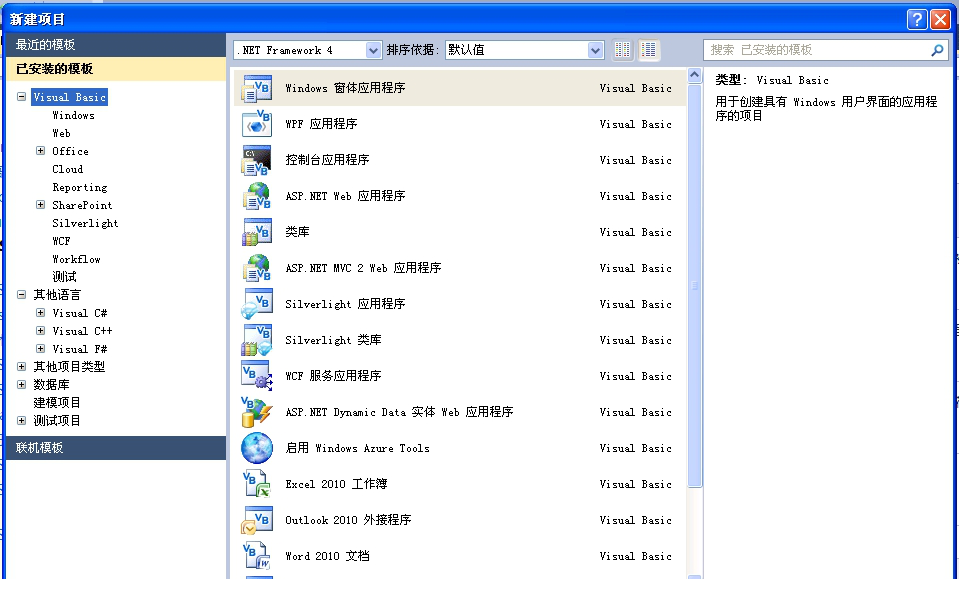Select the Cloud category
Viewport: 959px width, 602px height.
[x=67, y=169]
